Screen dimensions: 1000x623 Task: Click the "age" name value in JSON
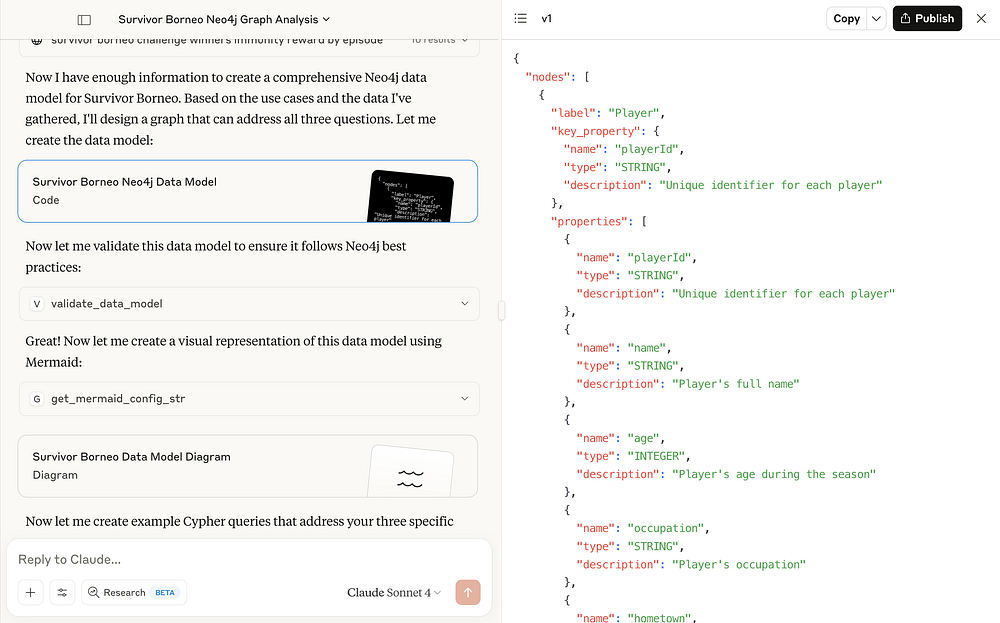[643, 438]
